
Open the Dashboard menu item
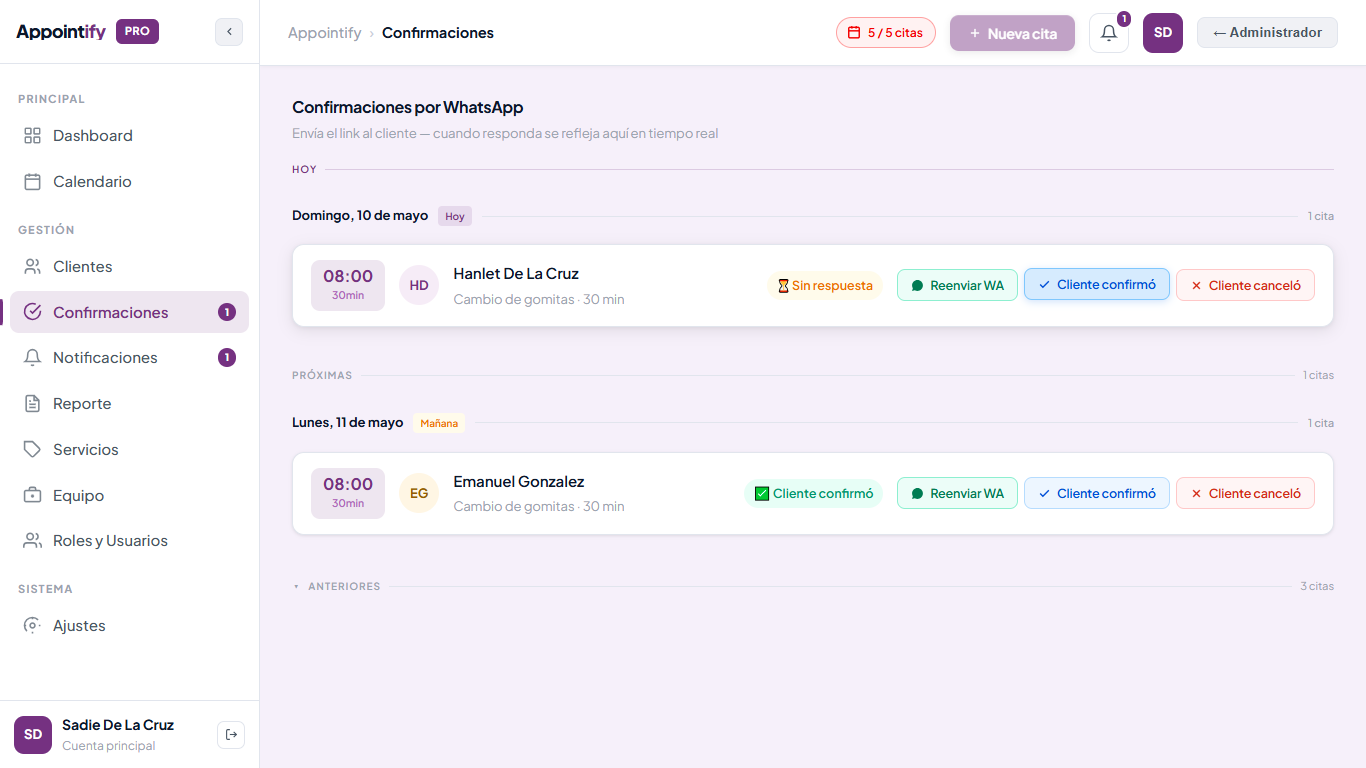coord(130,136)
